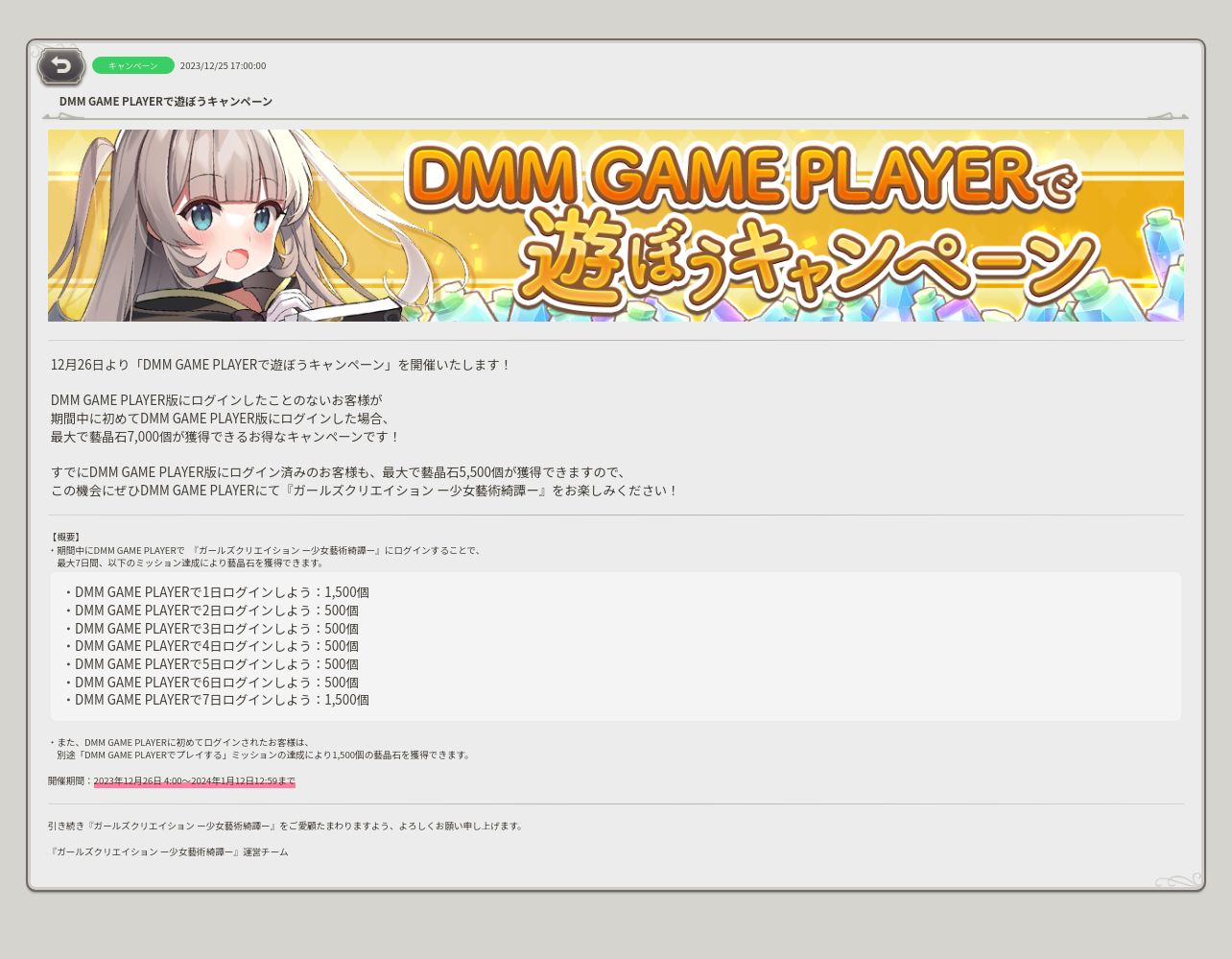
Task: Click the line beginning '期間中に初めてDMM GAME PLAYER版'
Action: pyautogui.click(x=223, y=419)
